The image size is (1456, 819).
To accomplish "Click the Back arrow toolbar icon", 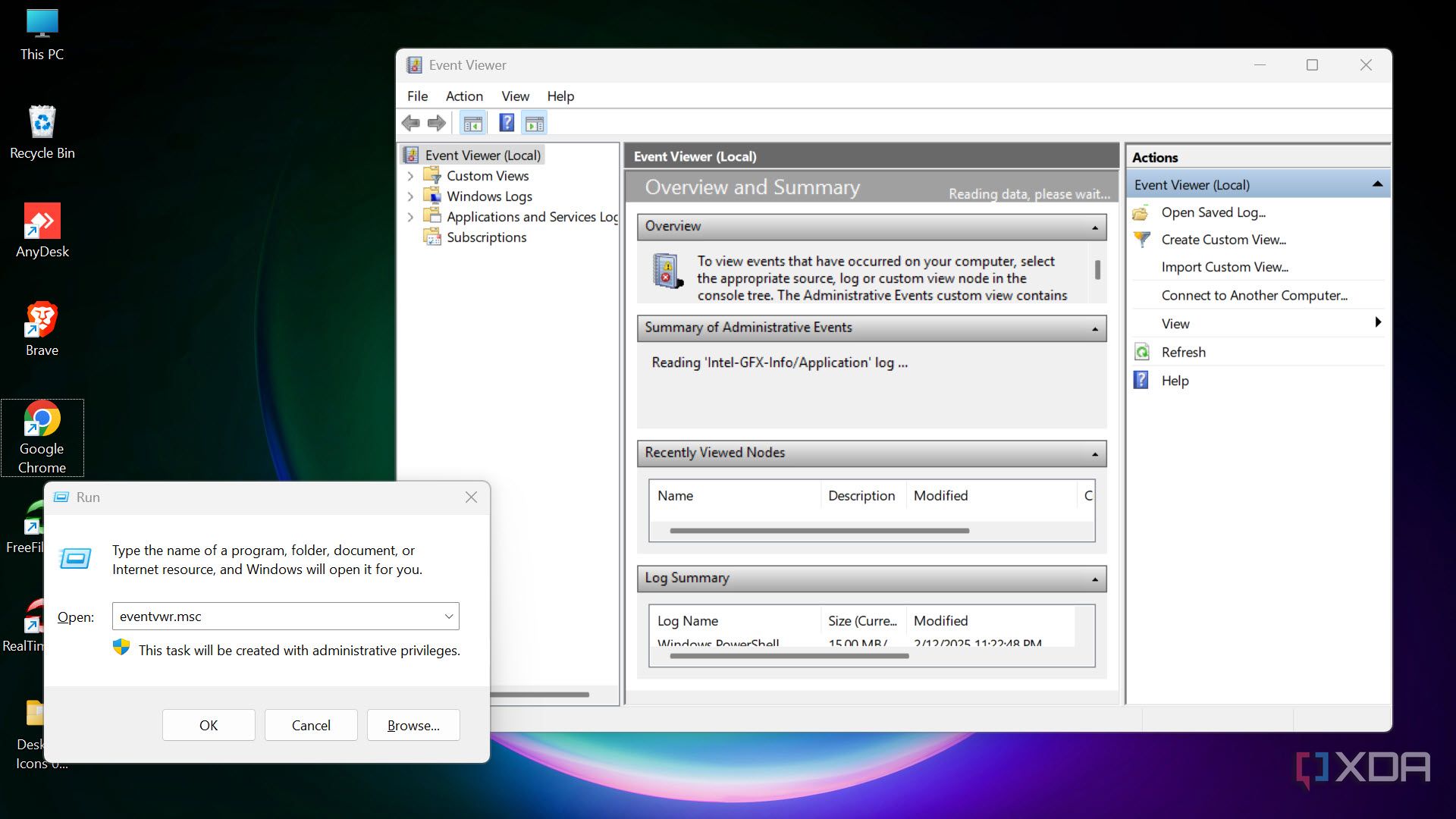I will [411, 123].
